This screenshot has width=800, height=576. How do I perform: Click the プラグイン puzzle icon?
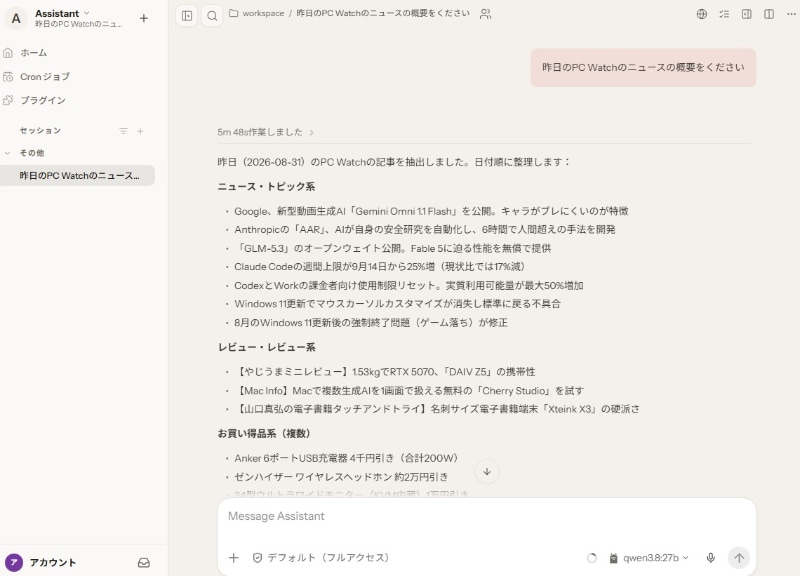coord(8,100)
